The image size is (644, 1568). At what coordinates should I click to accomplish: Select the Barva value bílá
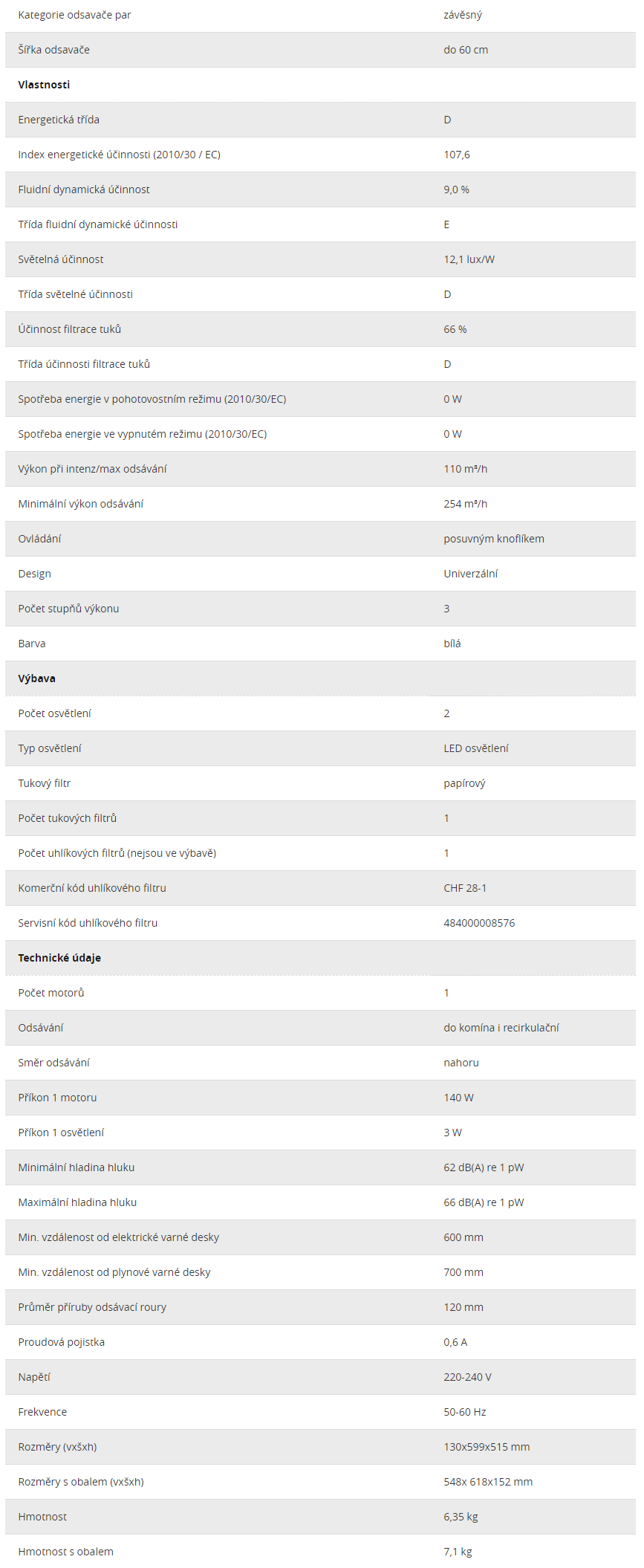pos(452,644)
